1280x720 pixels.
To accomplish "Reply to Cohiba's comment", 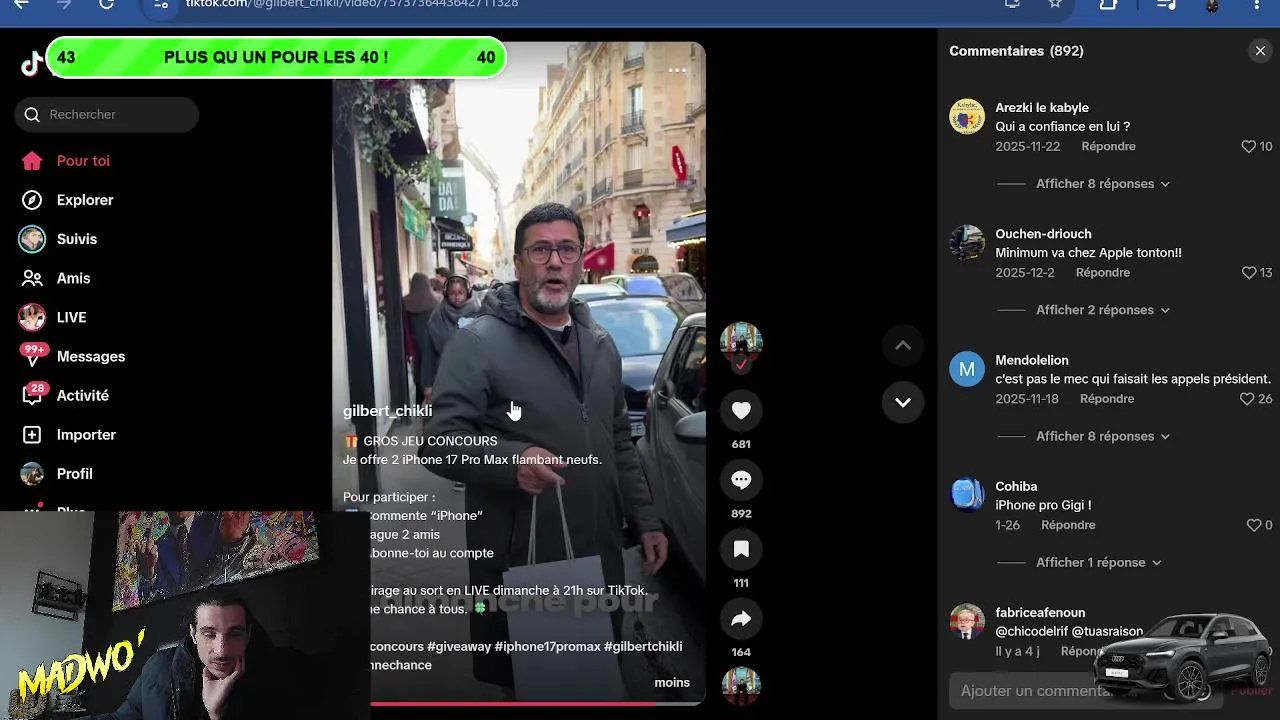I will point(1068,525).
